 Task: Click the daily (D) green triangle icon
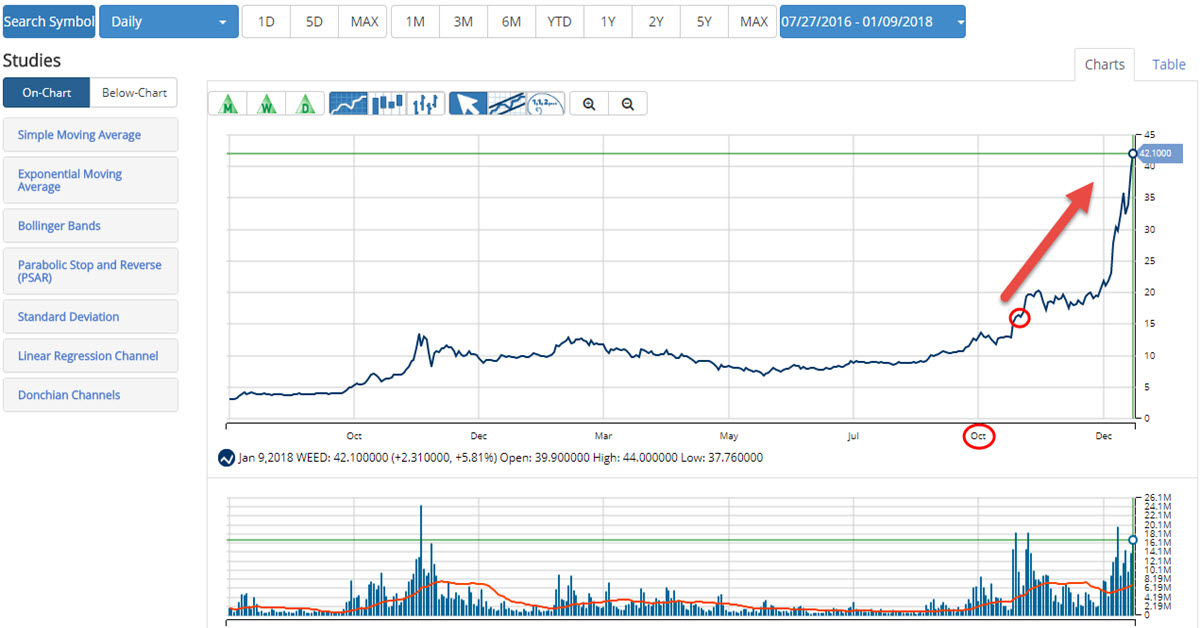(306, 103)
